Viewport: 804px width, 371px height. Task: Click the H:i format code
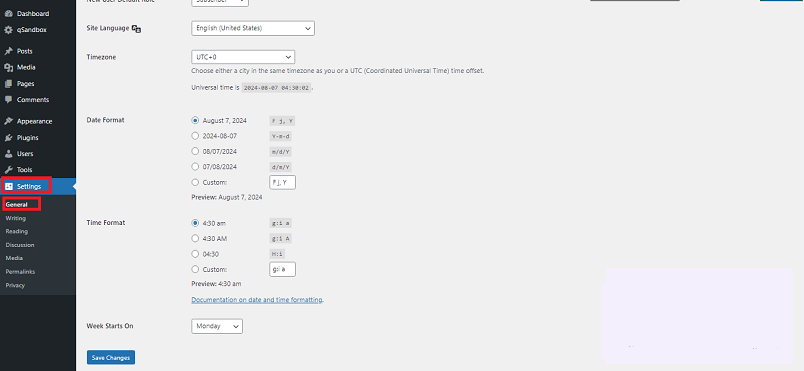pyautogui.click(x=277, y=254)
